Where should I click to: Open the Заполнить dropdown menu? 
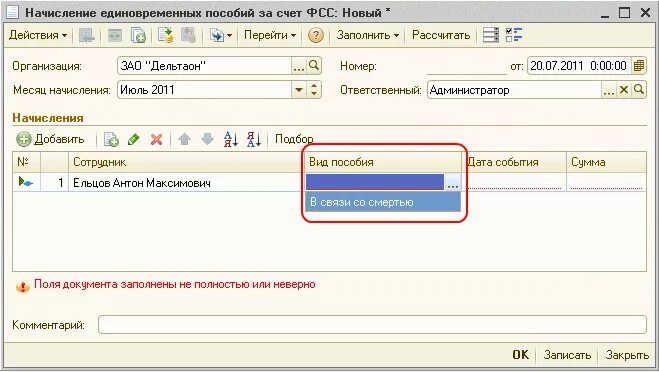[367, 35]
